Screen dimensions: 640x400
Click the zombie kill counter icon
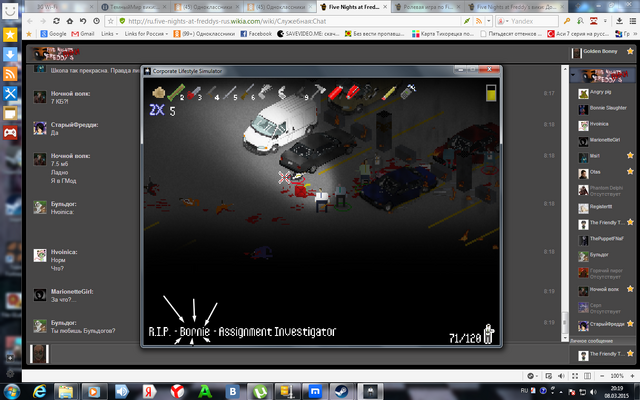click(488, 334)
